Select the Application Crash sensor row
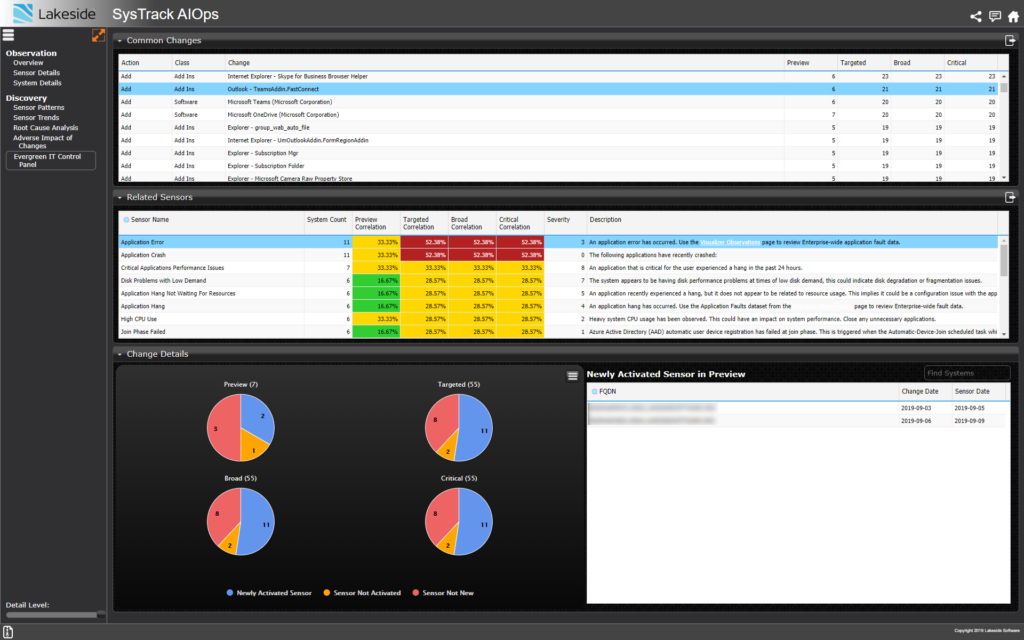1024x640 pixels. click(558, 255)
